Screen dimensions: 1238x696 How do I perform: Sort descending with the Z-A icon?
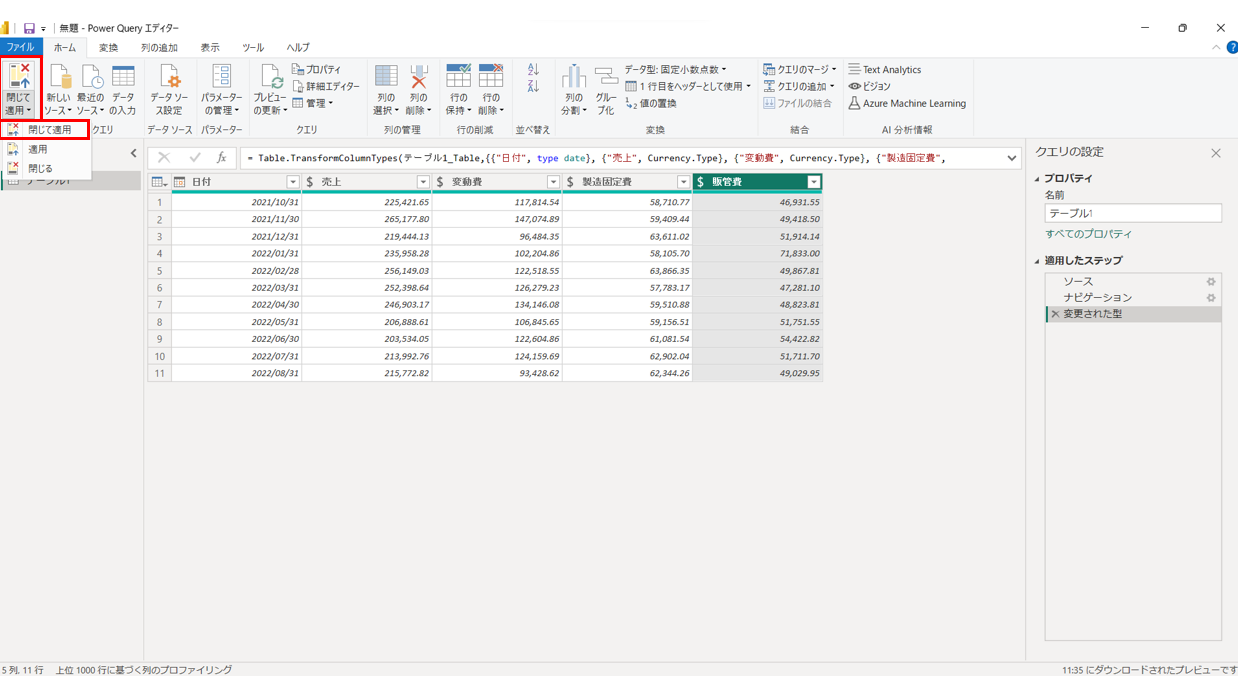[533, 87]
